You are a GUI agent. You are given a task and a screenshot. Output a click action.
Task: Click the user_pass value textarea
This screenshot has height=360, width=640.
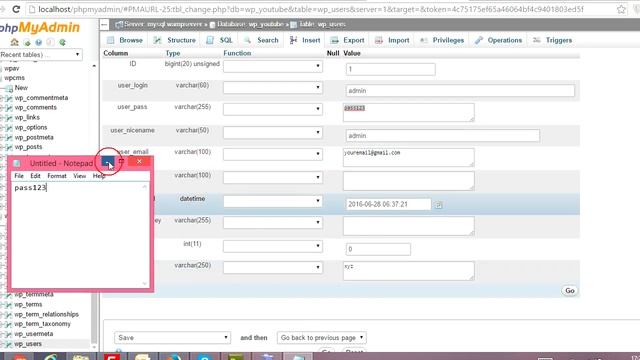point(409,112)
